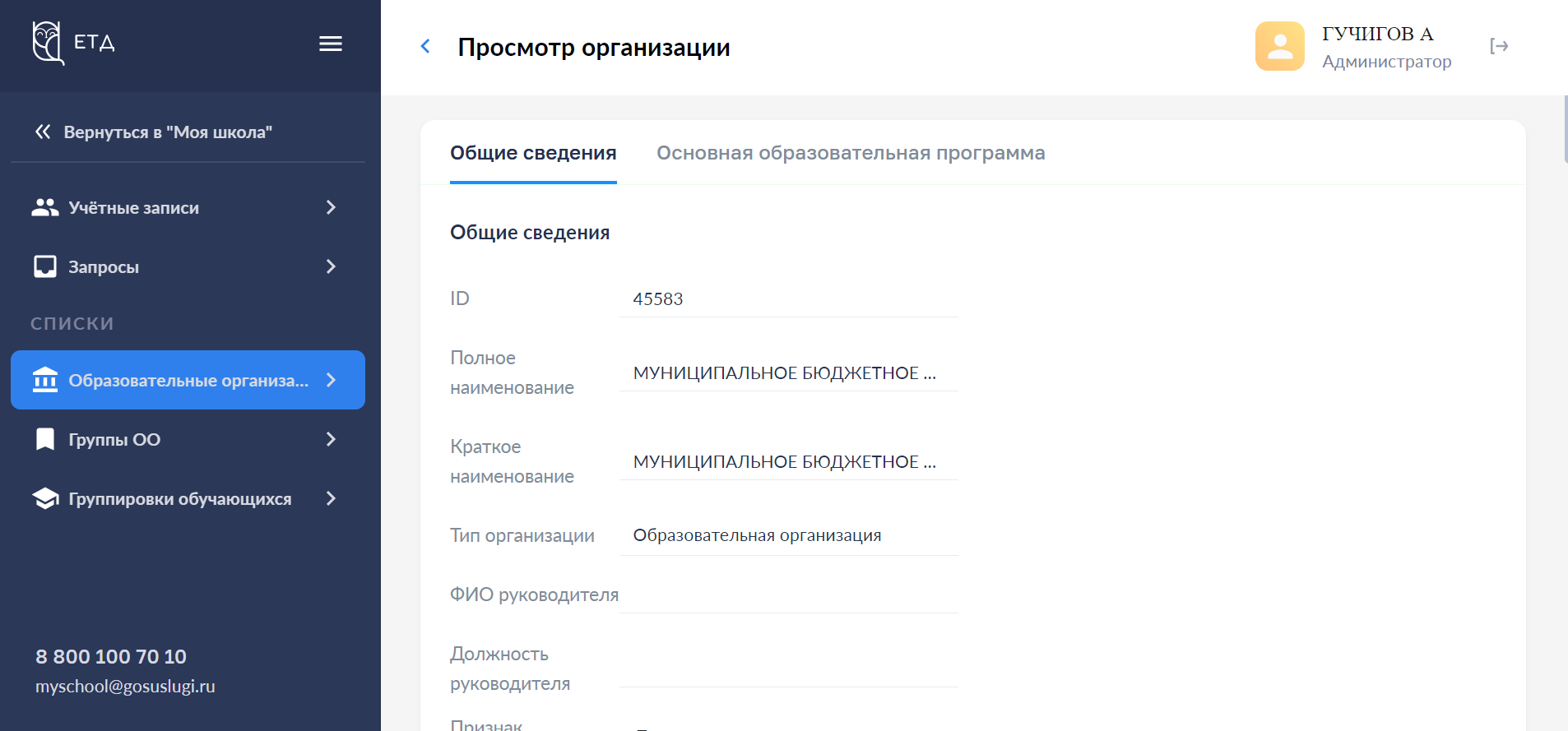
Task: Expand Запросы submenu chevron
Action: pos(331,267)
